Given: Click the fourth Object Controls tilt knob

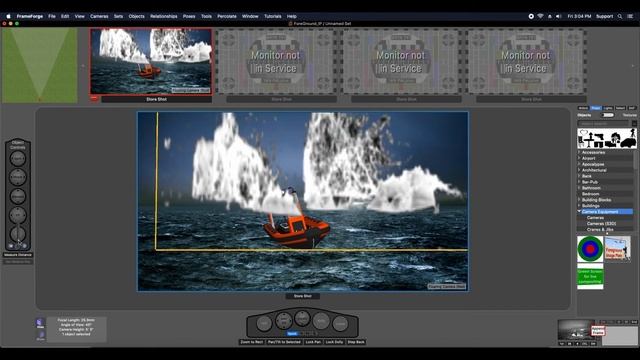Looking at the screenshot, I should (18, 215).
